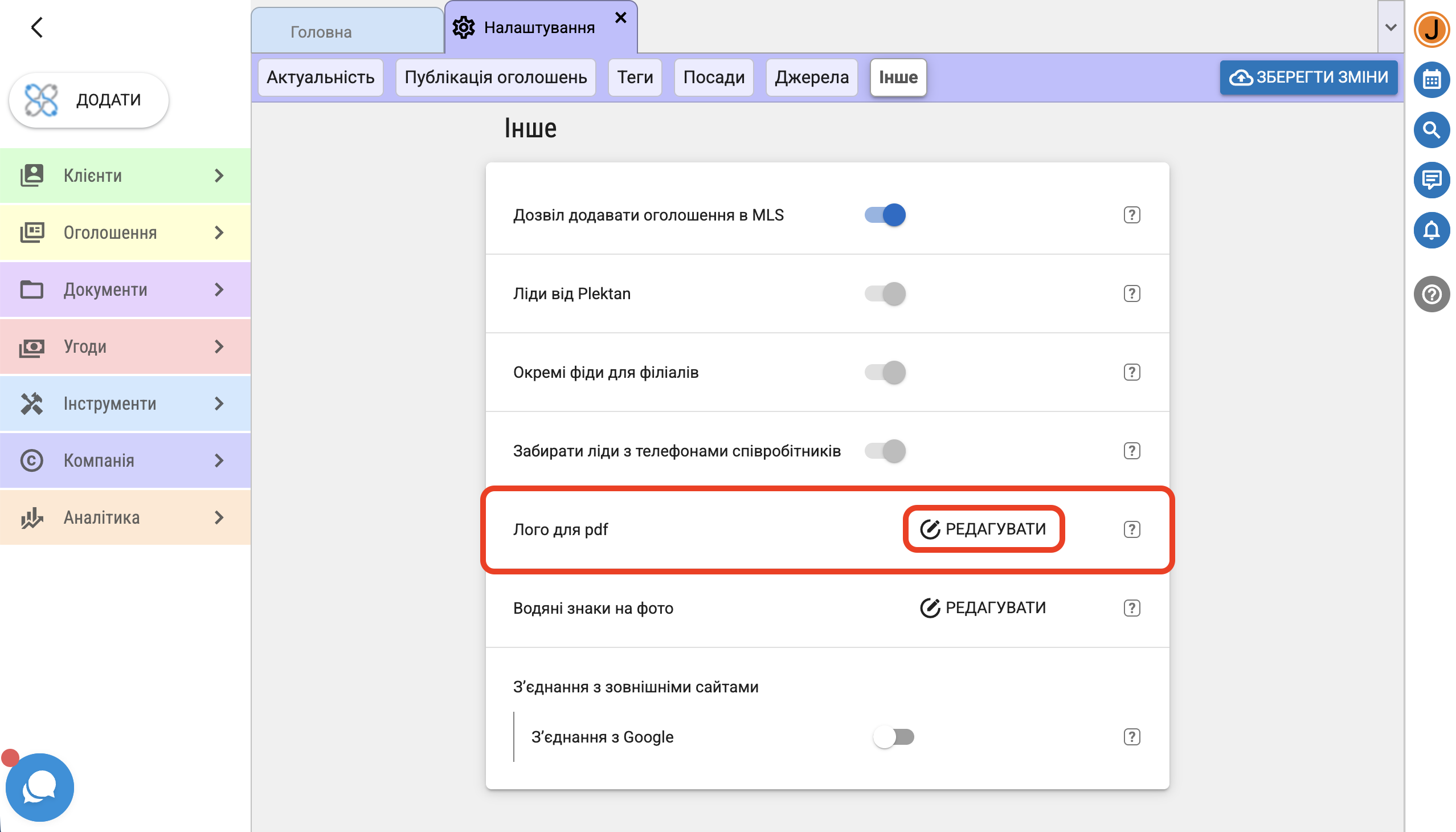
Task: Open the calendar icon in right sidebar
Action: coord(1431,80)
